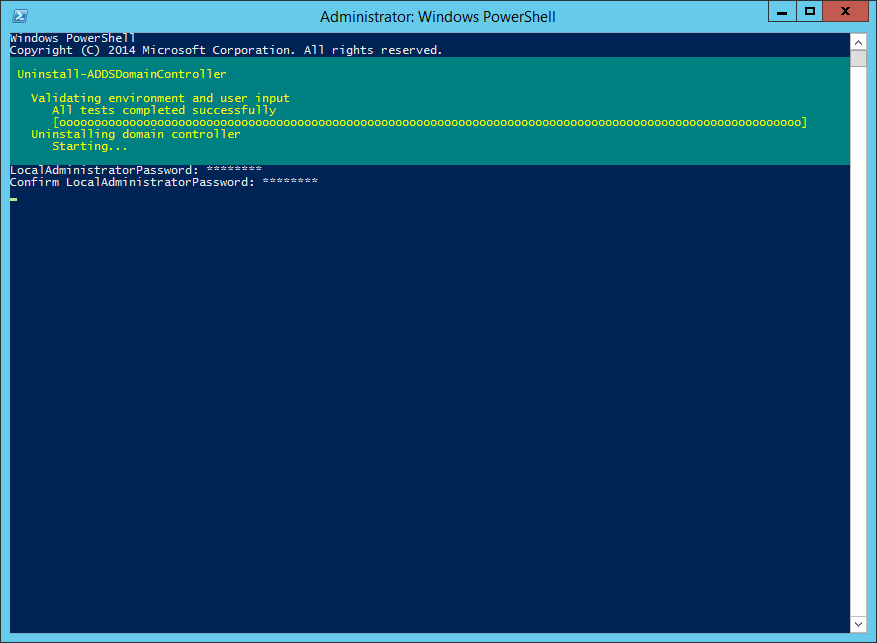Click the Confirm LocalAdministratorPassword masked entry

point(289,182)
